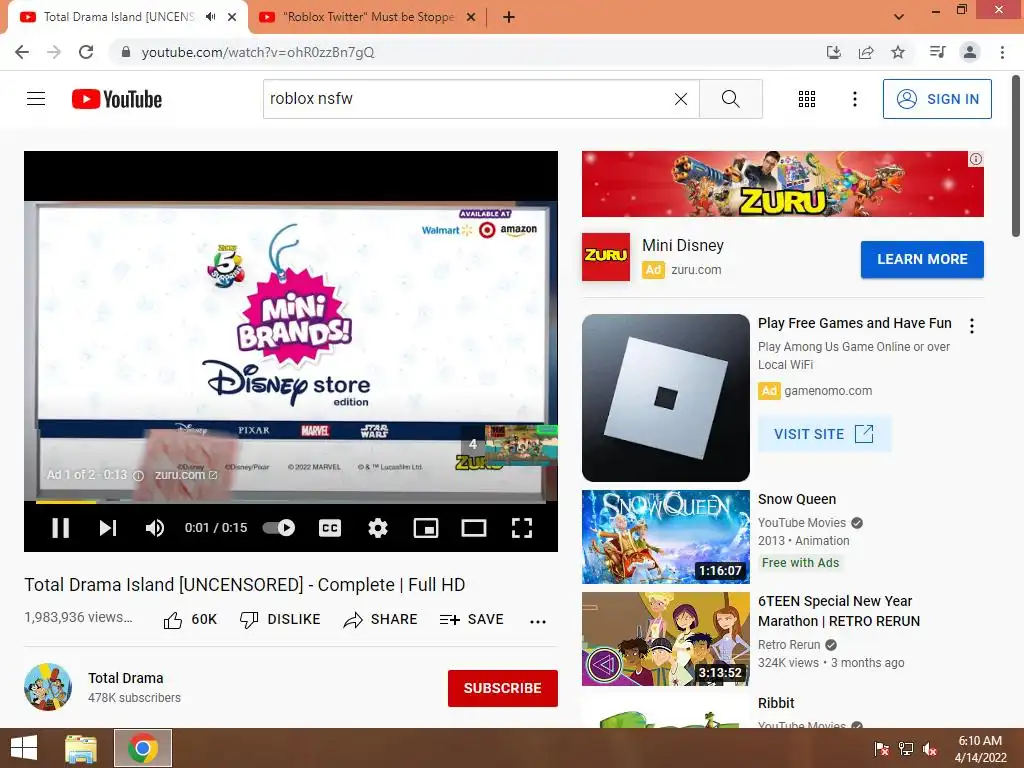Open ad info icon beside ad timer
The image size is (1024, 768).
138,475
